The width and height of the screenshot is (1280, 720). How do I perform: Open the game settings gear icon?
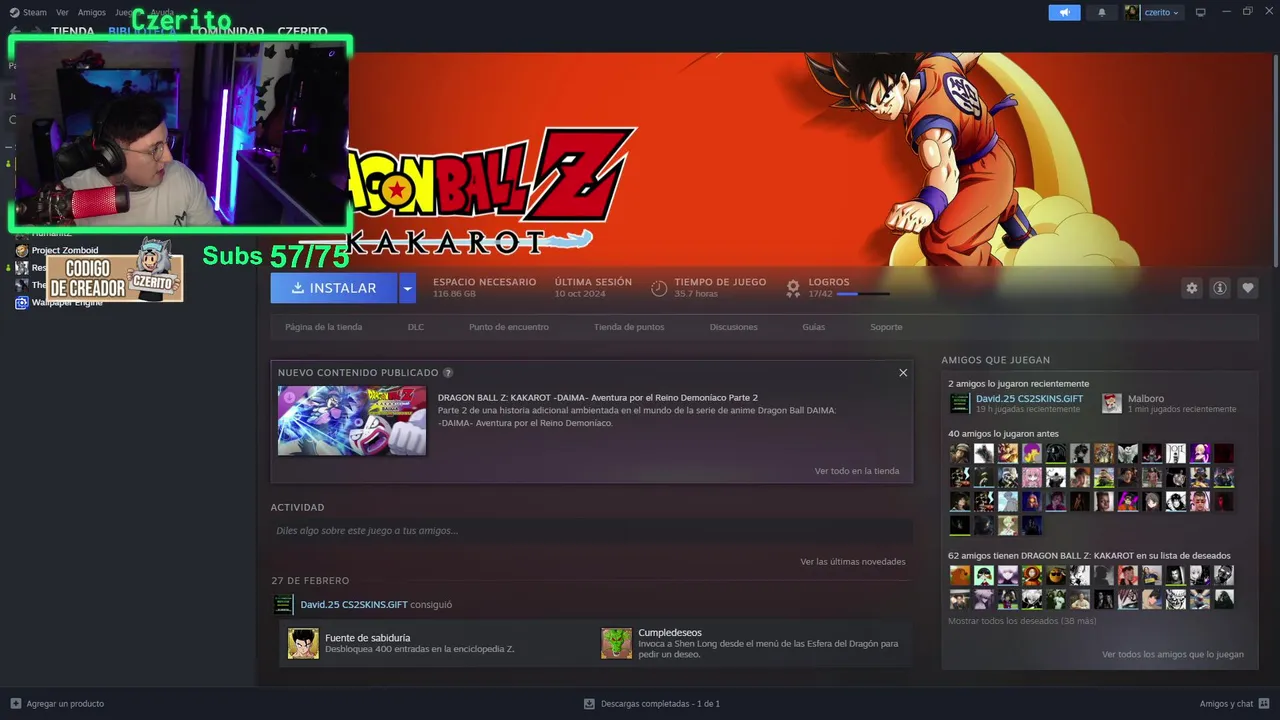click(x=1191, y=288)
